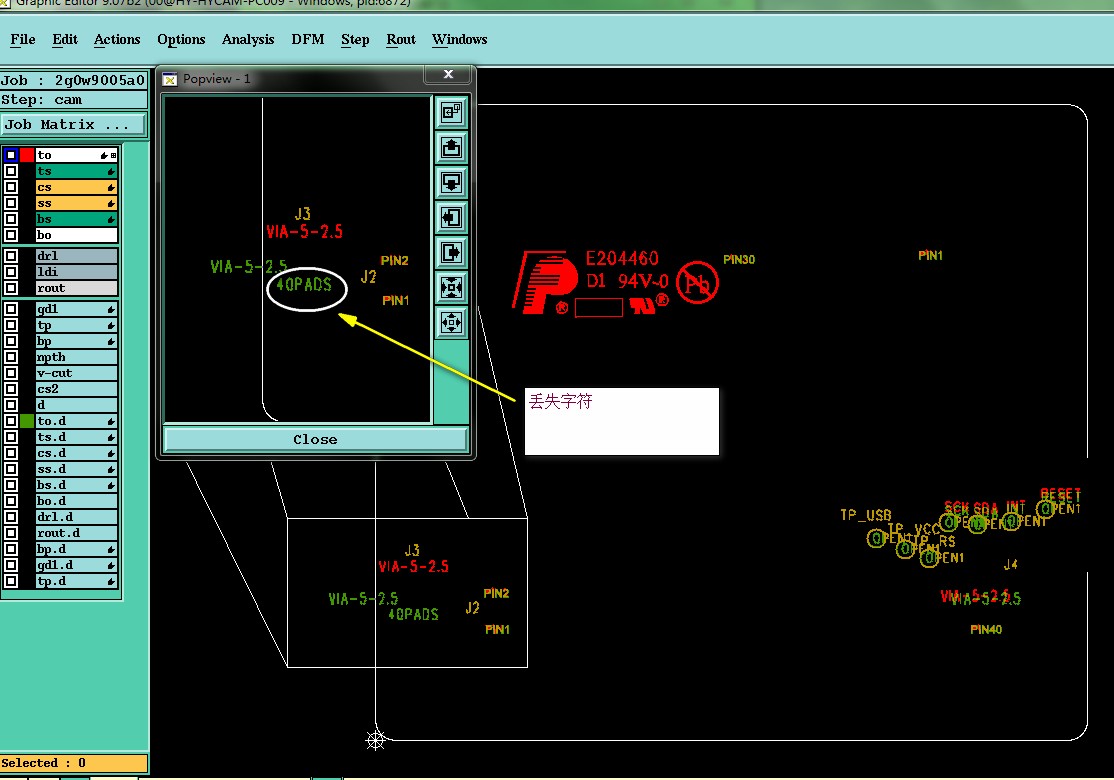The image size is (1114, 780).
Task: Enable the checkbox for layer rout
Action: (11, 288)
